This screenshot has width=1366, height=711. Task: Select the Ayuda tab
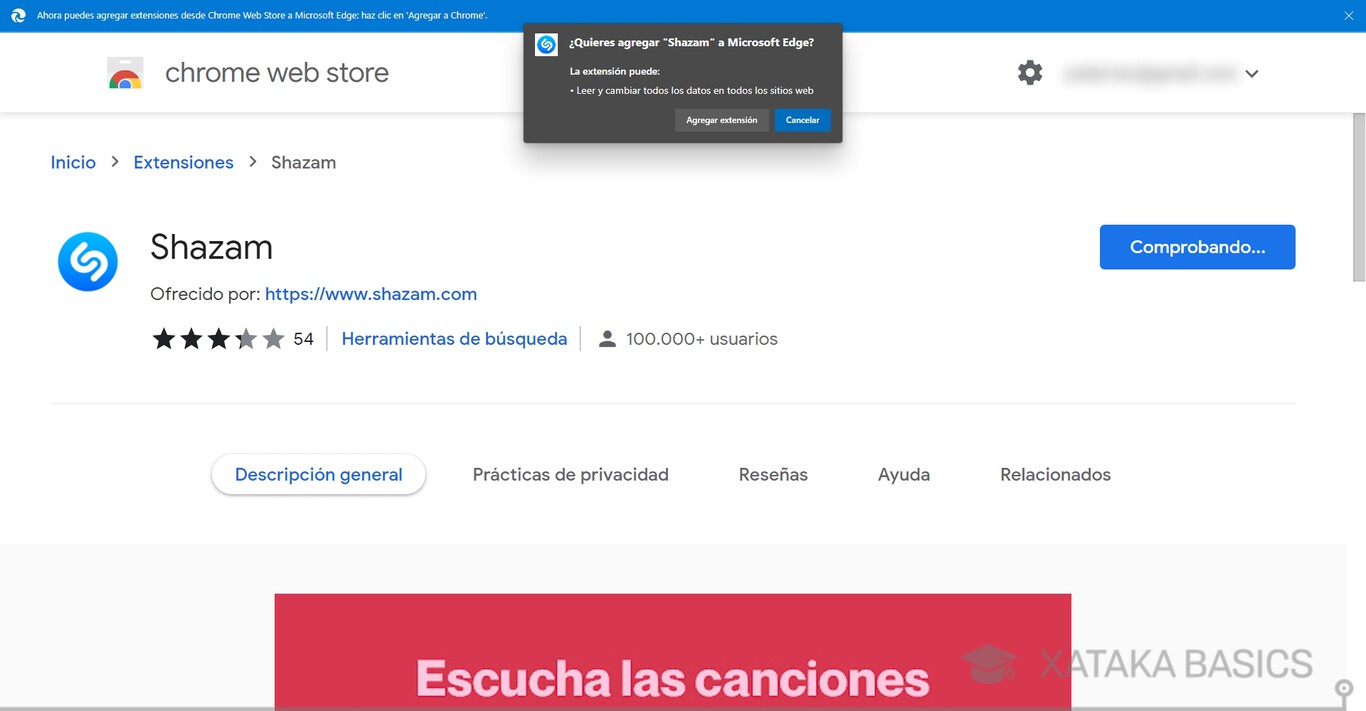click(903, 474)
